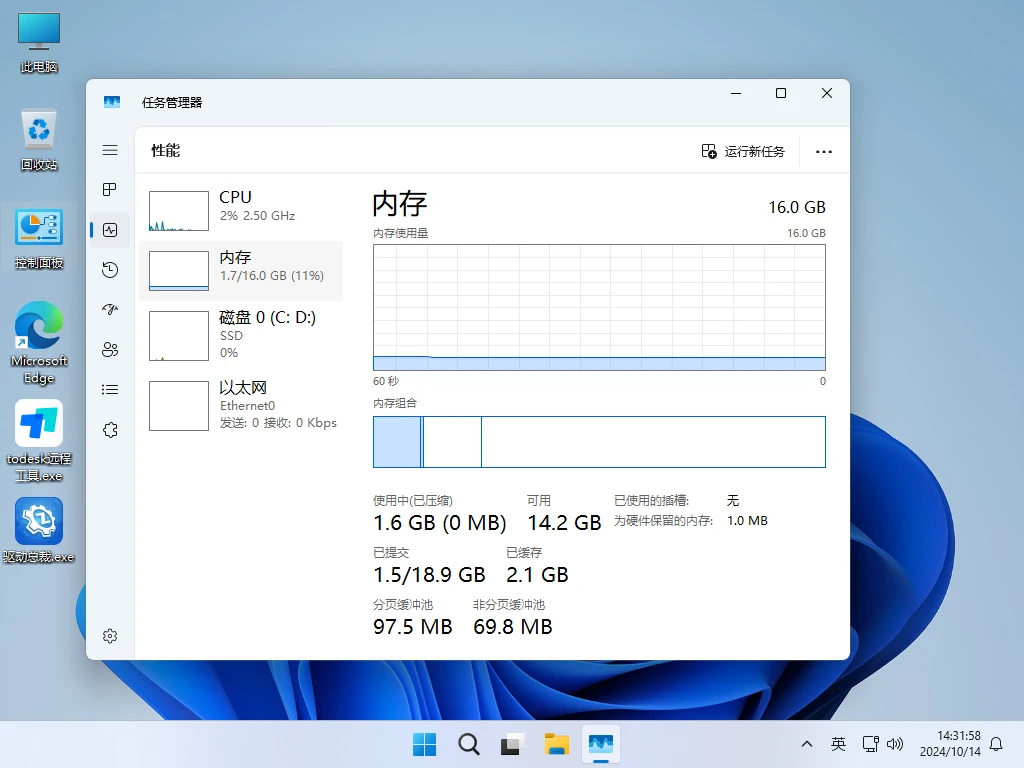Select the 控制面板 desktop icon

click(x=39, y=239)
